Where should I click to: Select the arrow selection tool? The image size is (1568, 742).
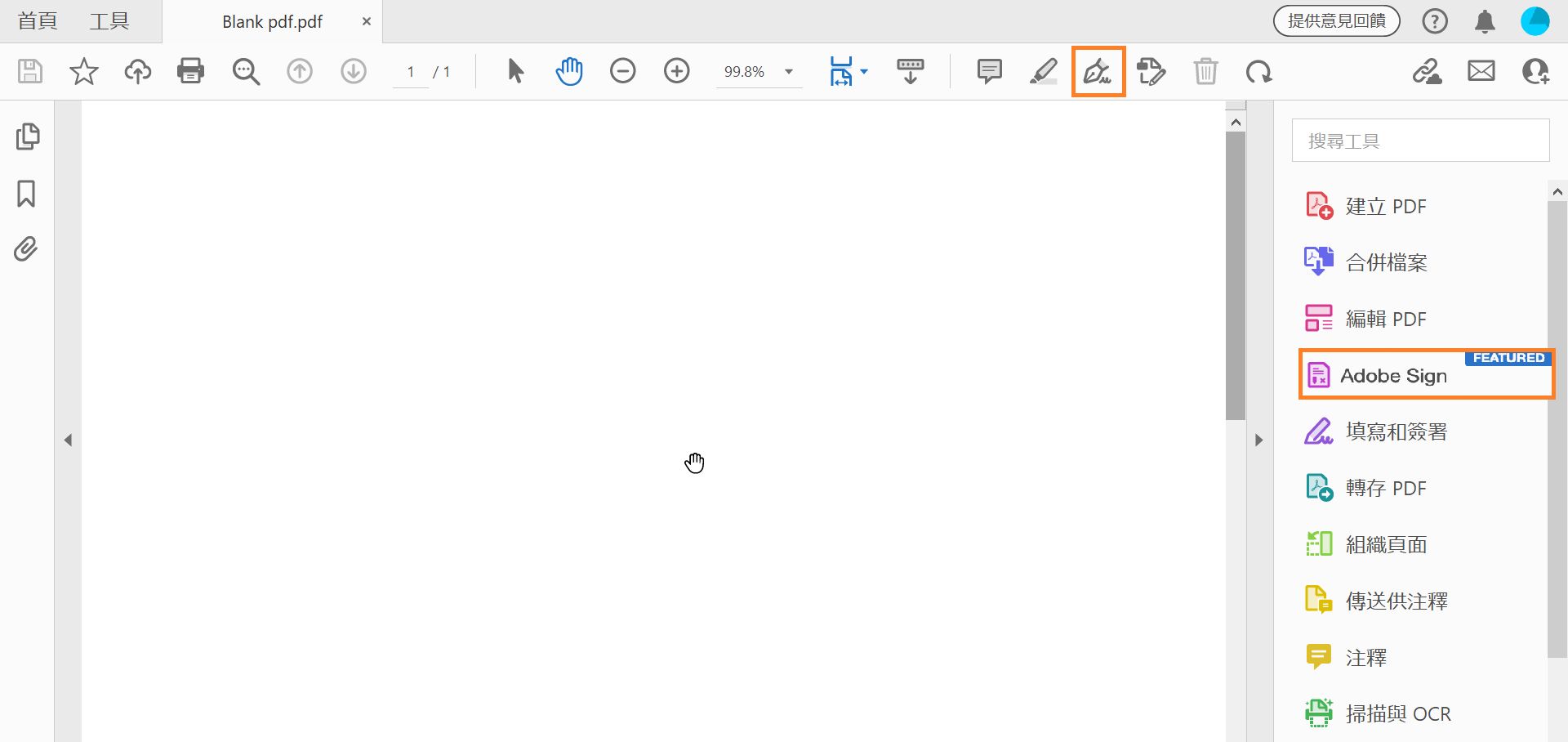pyautogui.click(x=515, y=72)
